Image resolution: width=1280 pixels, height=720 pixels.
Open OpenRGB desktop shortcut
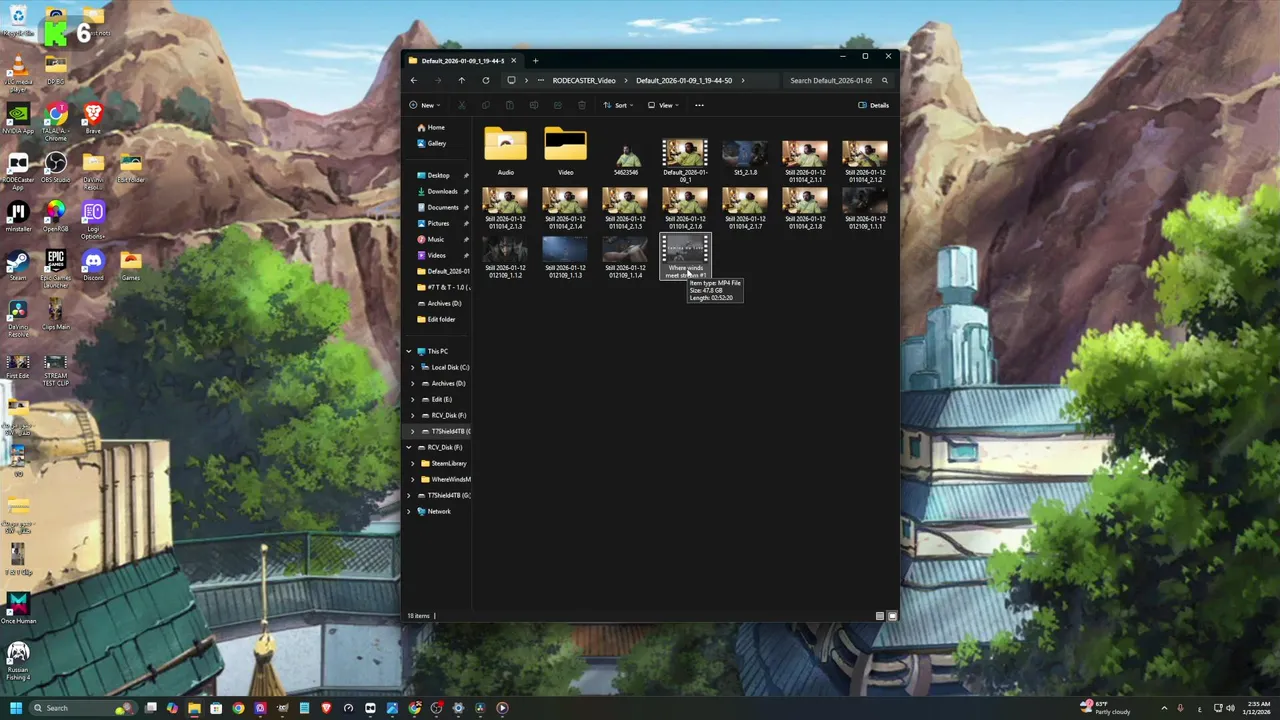(x=55, y=216)
